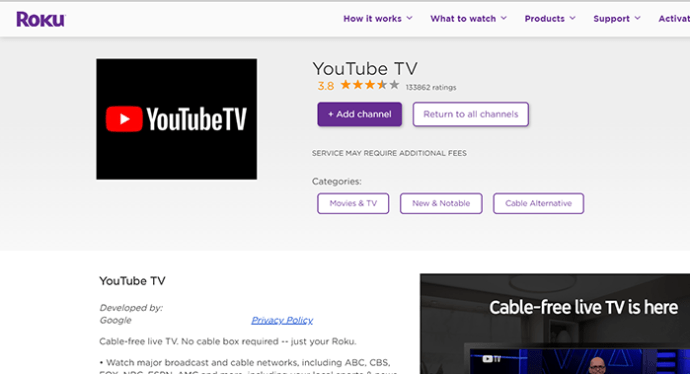Expand the How it works chevron

coord(409,18)
